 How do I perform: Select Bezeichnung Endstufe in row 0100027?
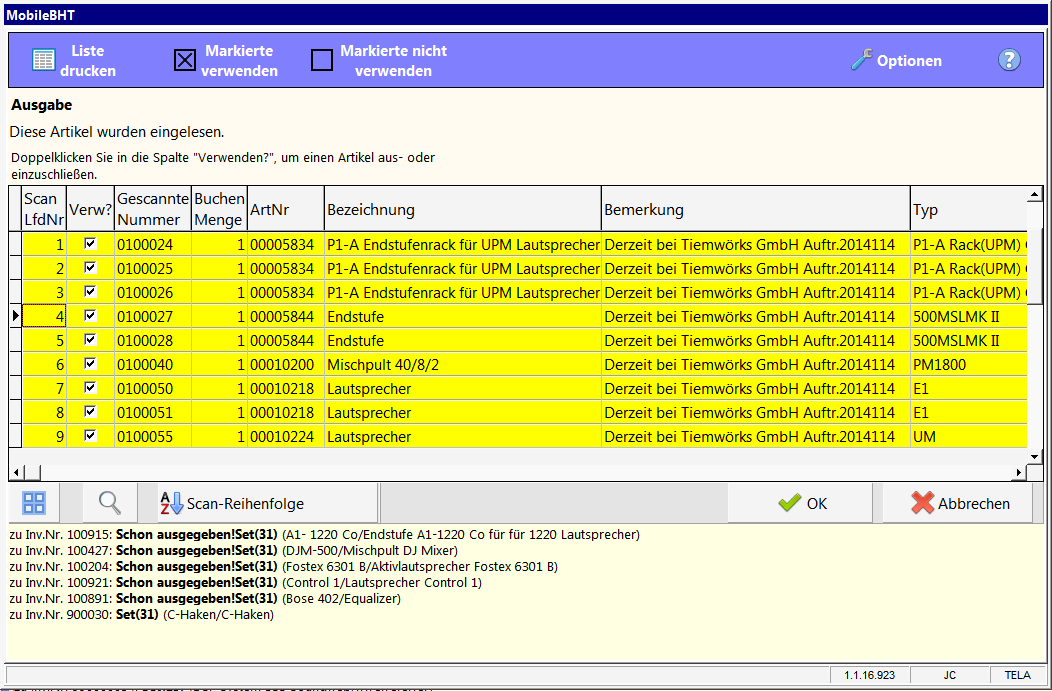463,316
